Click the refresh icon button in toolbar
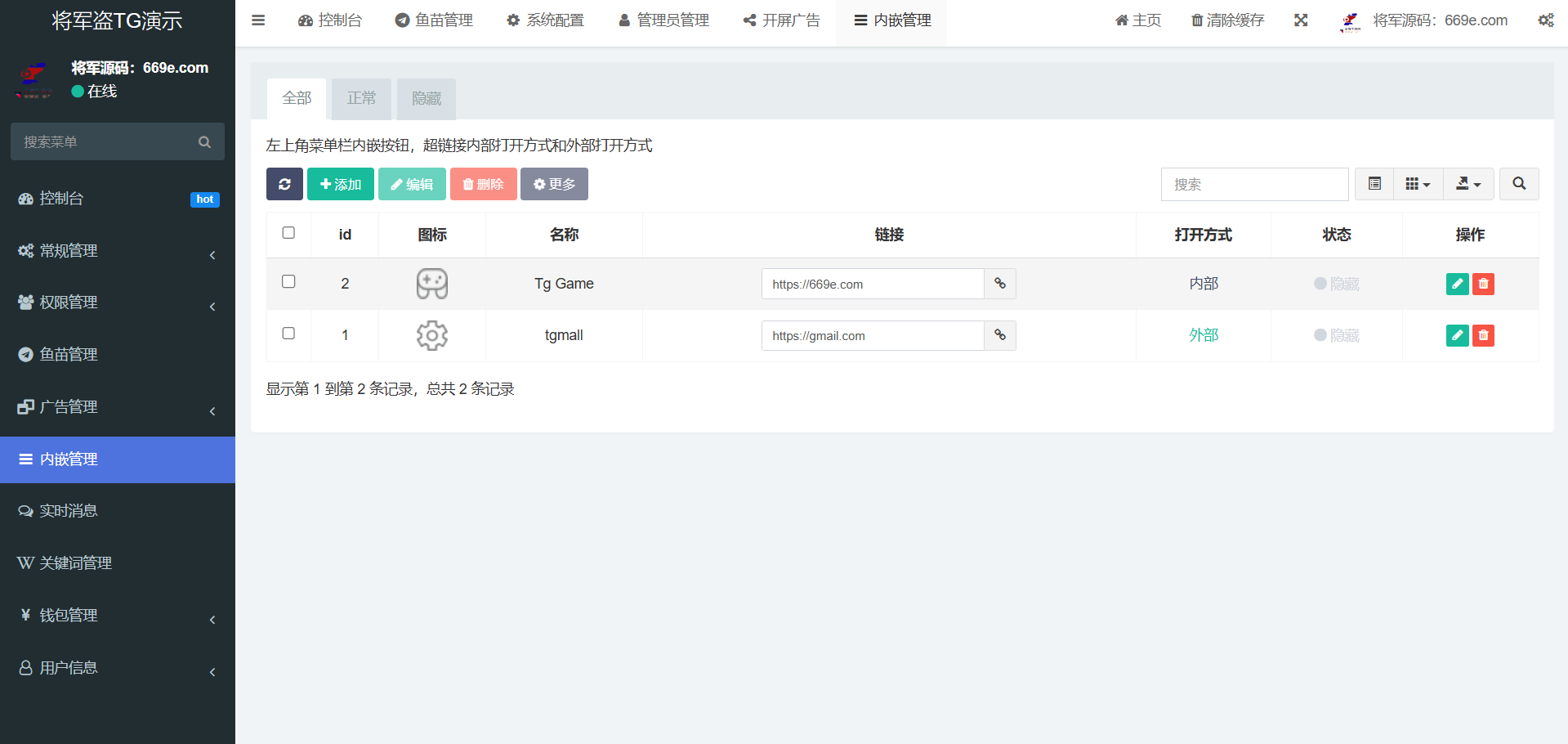Screen dimensions: 1568x744 coord(284,184)
